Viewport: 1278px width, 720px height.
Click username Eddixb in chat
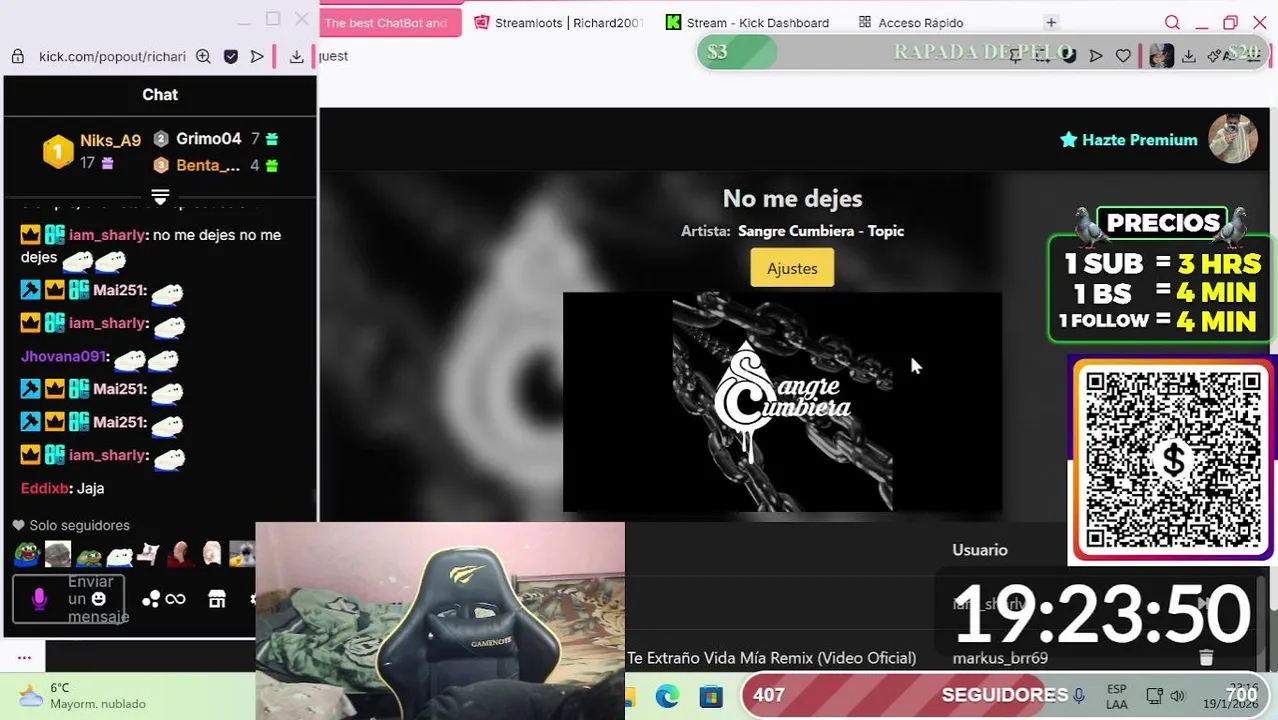(x=45, y=488)
